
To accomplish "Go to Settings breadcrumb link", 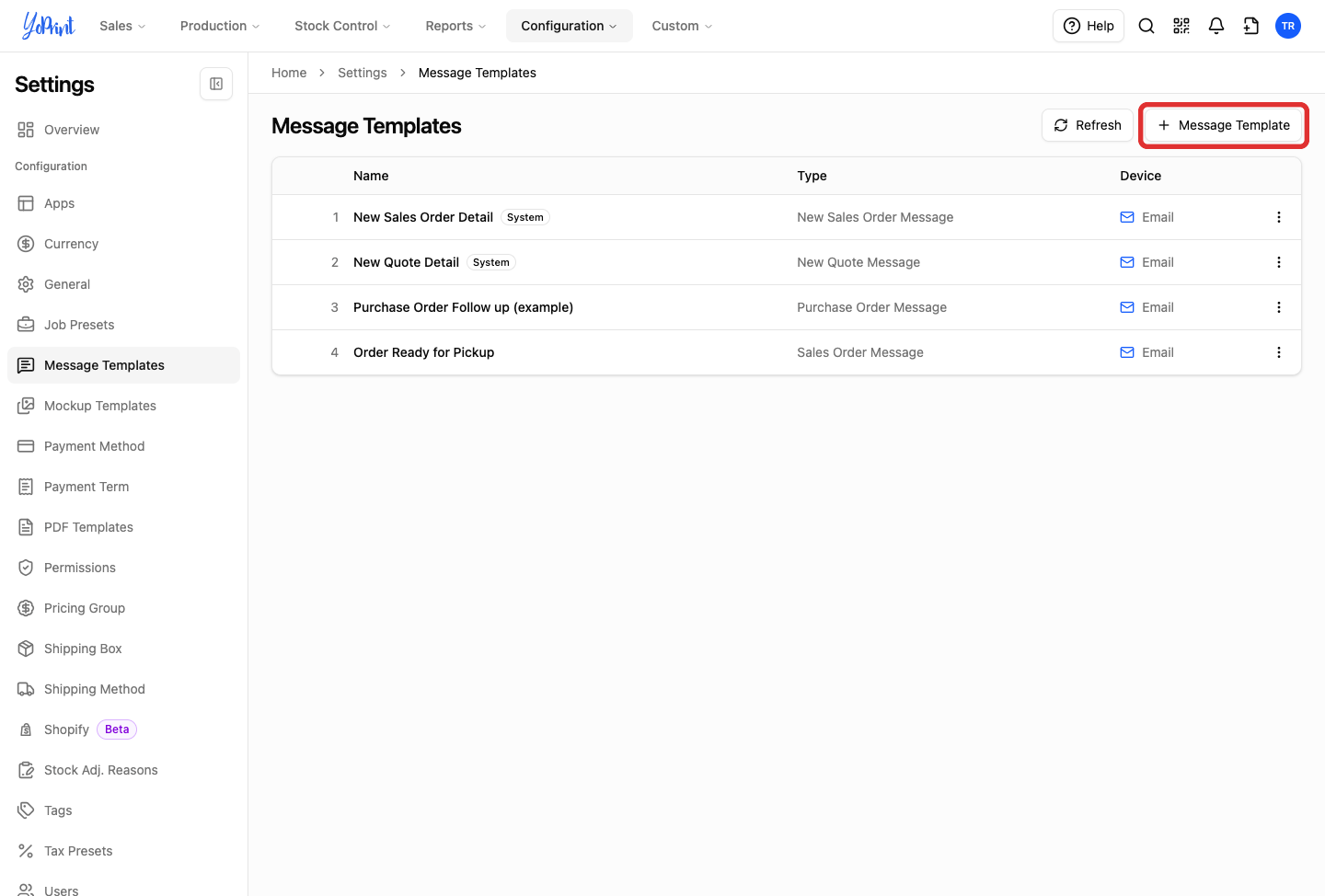I will [363, 73].
